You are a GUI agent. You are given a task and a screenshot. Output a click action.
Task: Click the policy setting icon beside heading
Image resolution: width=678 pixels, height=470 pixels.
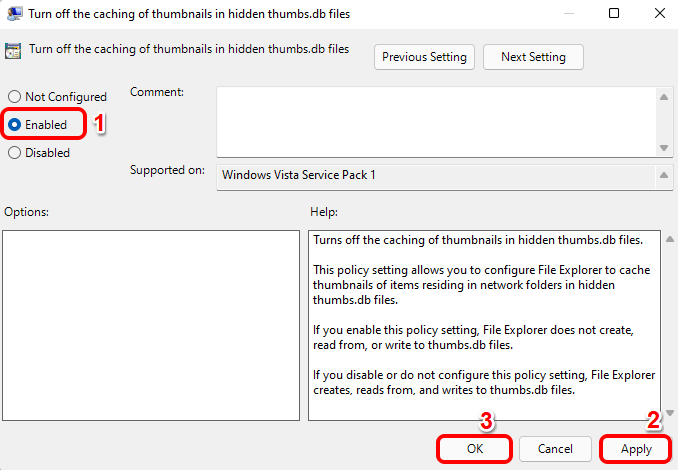pyautogui.click(x=14, y=50)
